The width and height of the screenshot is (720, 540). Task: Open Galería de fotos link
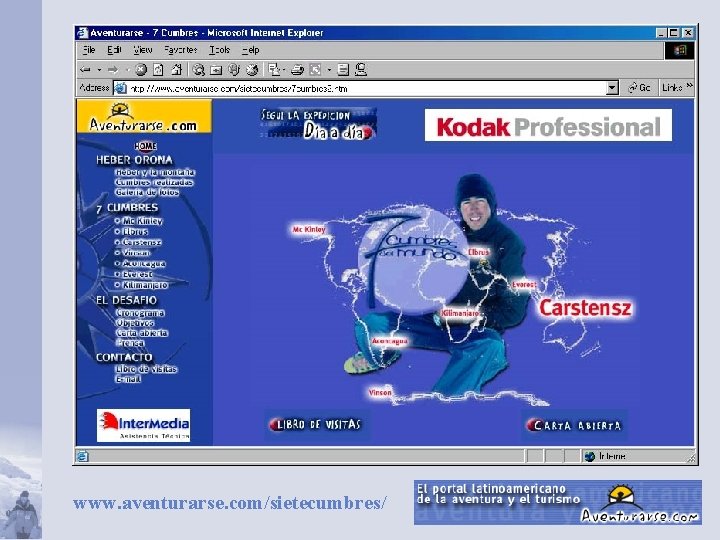tap(147, 192)
